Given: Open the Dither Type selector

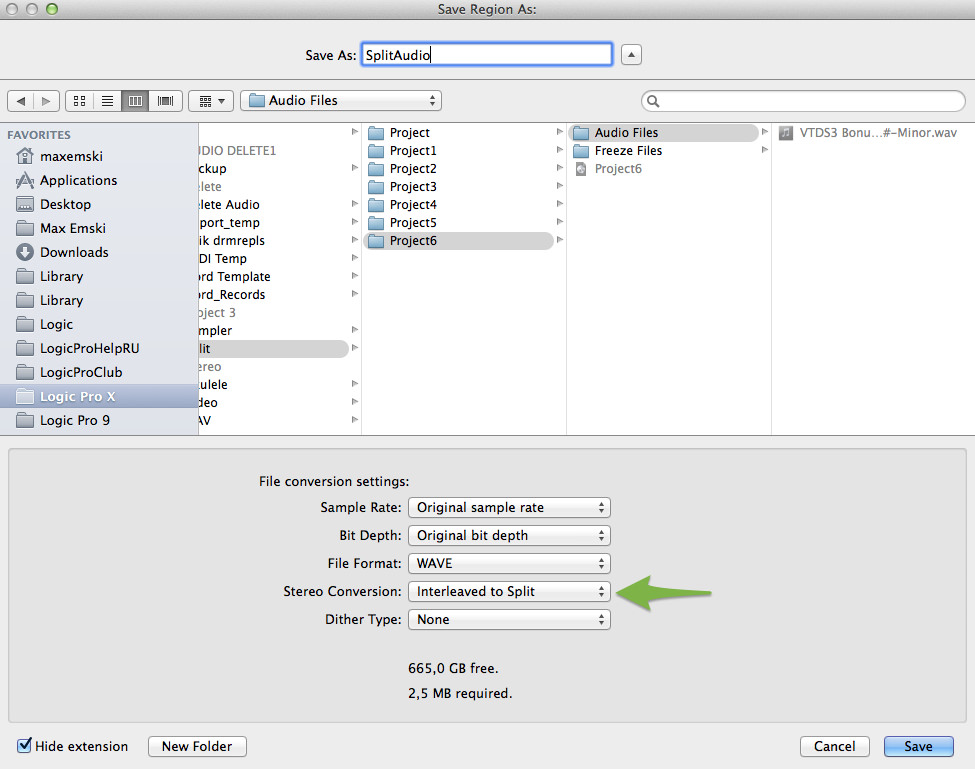Looking at the screenshot, I should (508, 619).
